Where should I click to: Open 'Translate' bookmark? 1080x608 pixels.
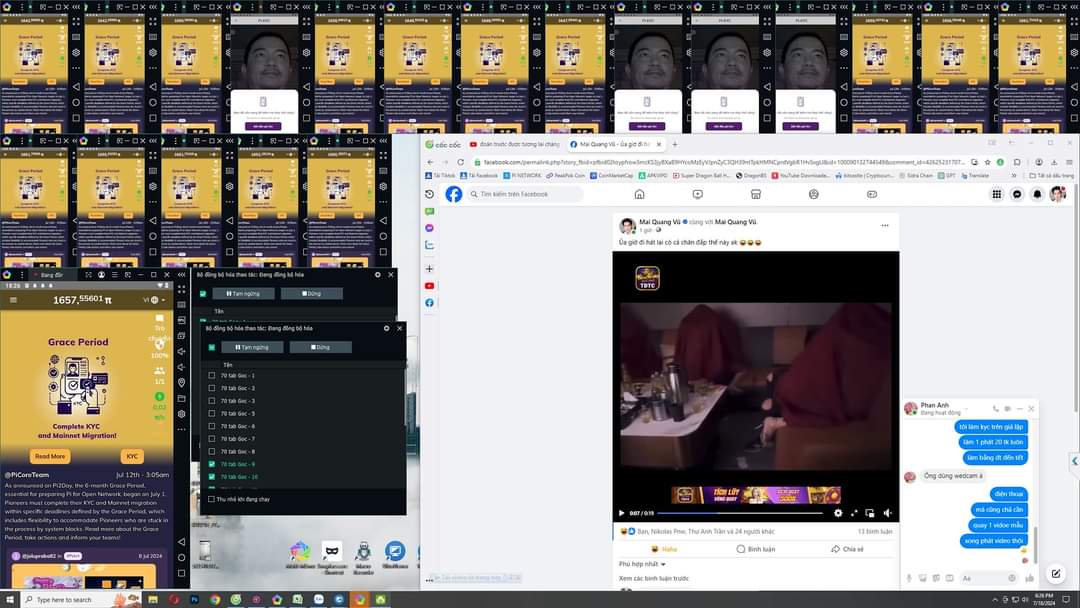pos(975,176)
